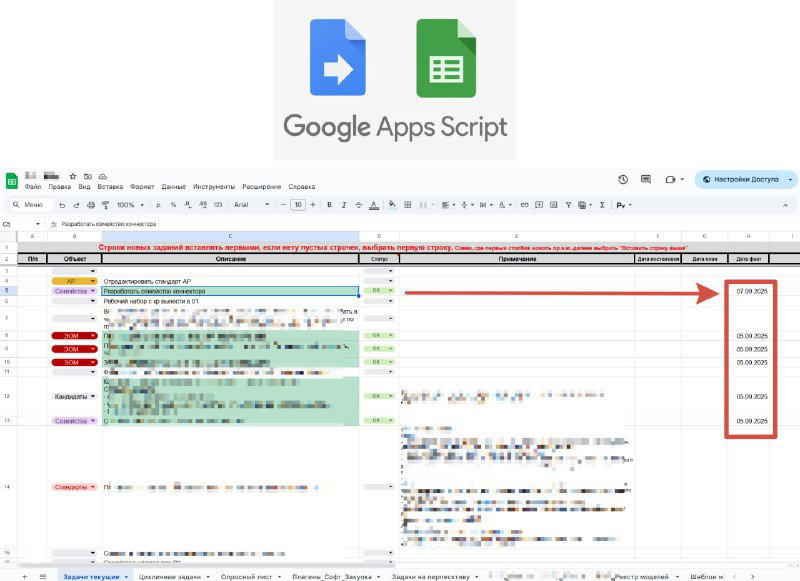This screenshot has height=581, width=800.
Task: Increase decimal places
Action: [203, 205]
